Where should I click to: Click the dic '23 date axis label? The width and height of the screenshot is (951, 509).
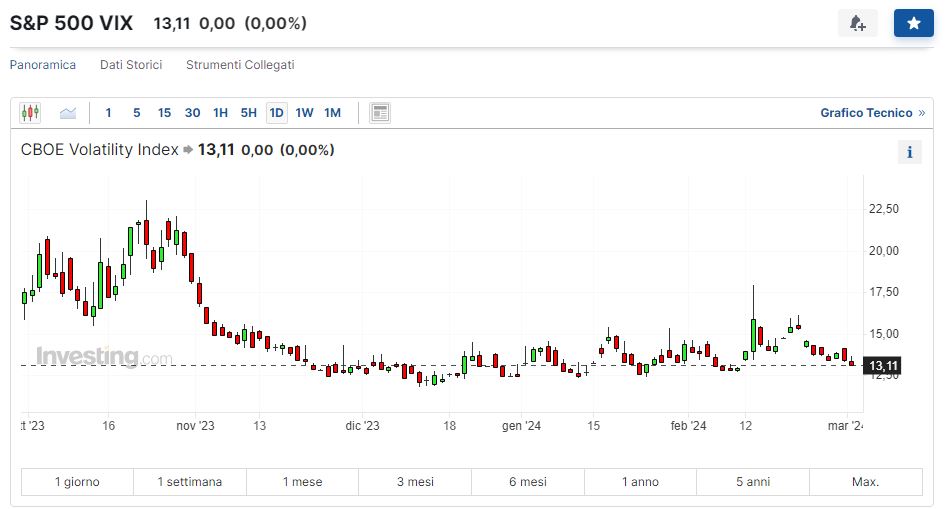(362, 426)
